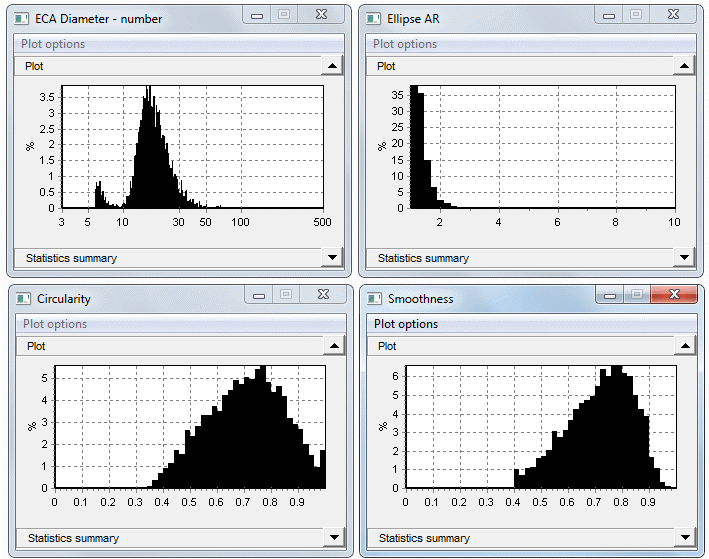The image size is (709, 559).
Task: Expand Statistics summary in Smoothness window
Action: [685, 538]
